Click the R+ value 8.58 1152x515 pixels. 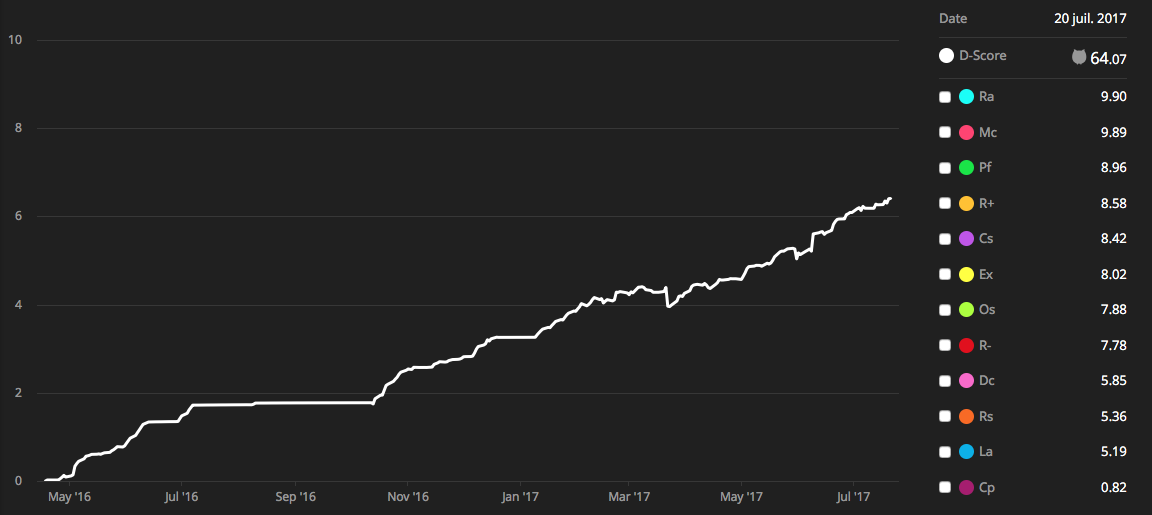(x=1114, y=204)
